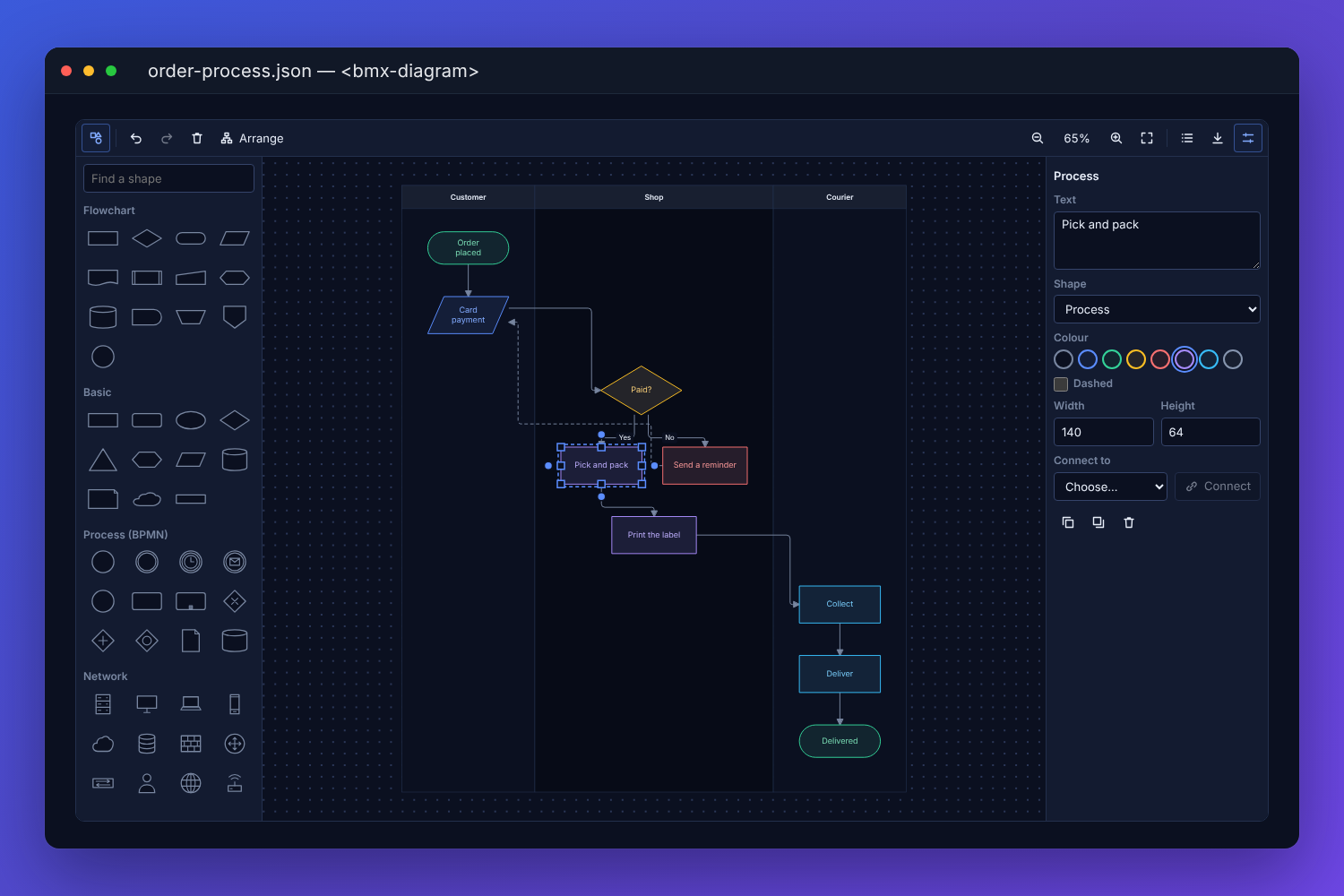Viewport: 1344px width, 896px height.
Task: Click the Connect button
Action: [1218, 487]
